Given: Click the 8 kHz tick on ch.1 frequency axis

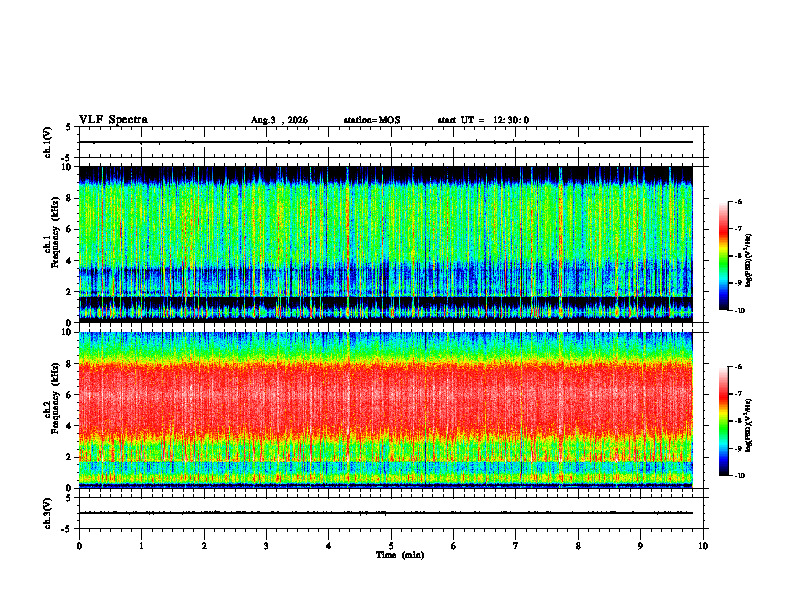Looking at the screenshot, I should (71, 198).
